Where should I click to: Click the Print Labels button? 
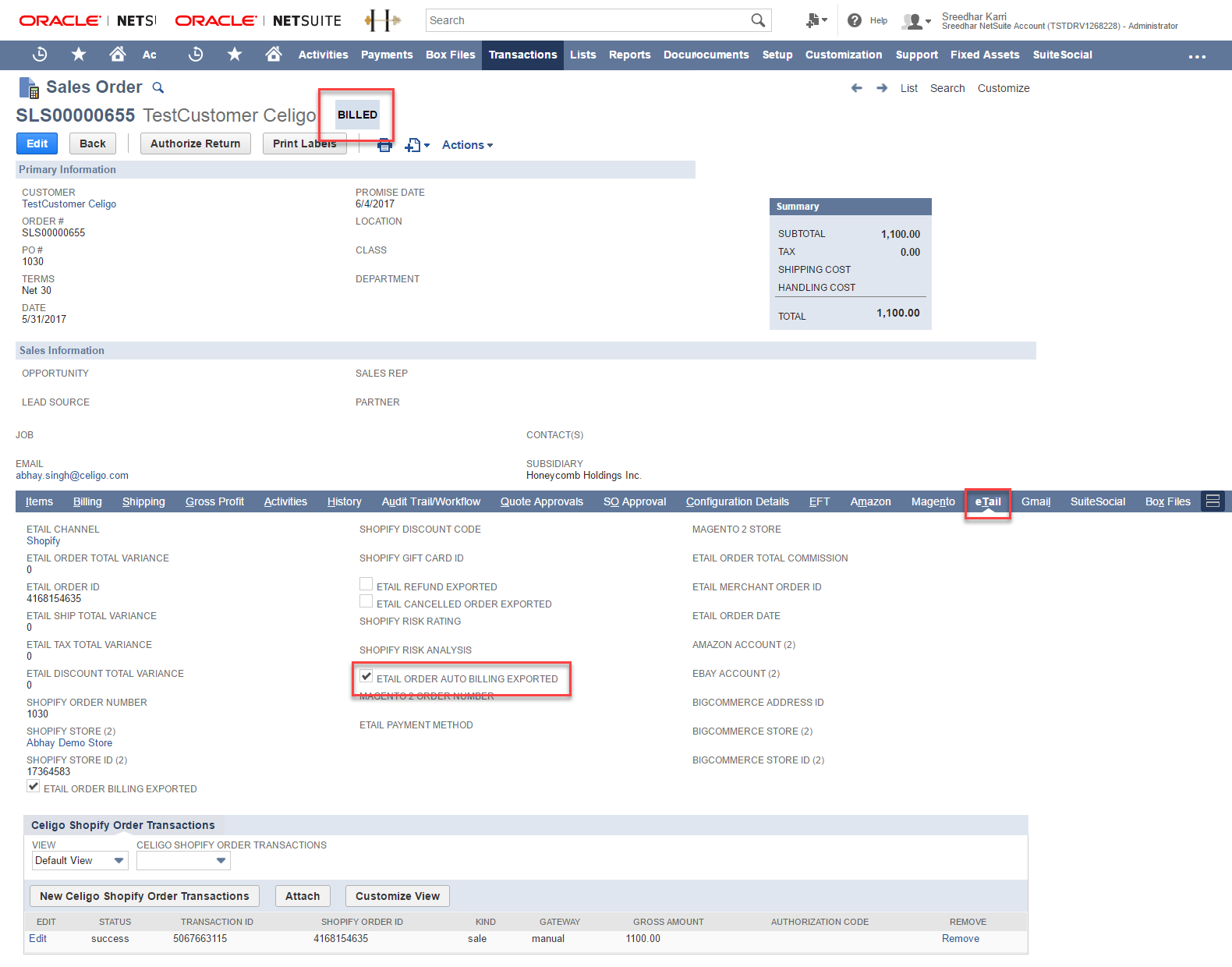point(304,143)
